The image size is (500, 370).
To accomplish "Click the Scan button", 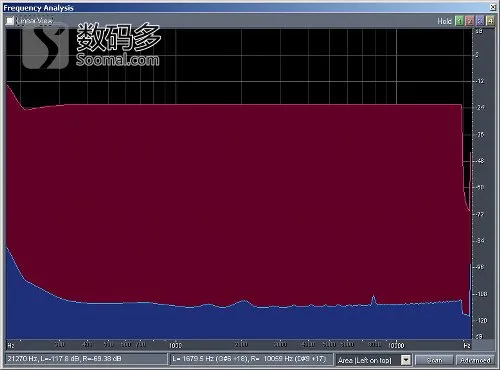I will pos(434,360).
